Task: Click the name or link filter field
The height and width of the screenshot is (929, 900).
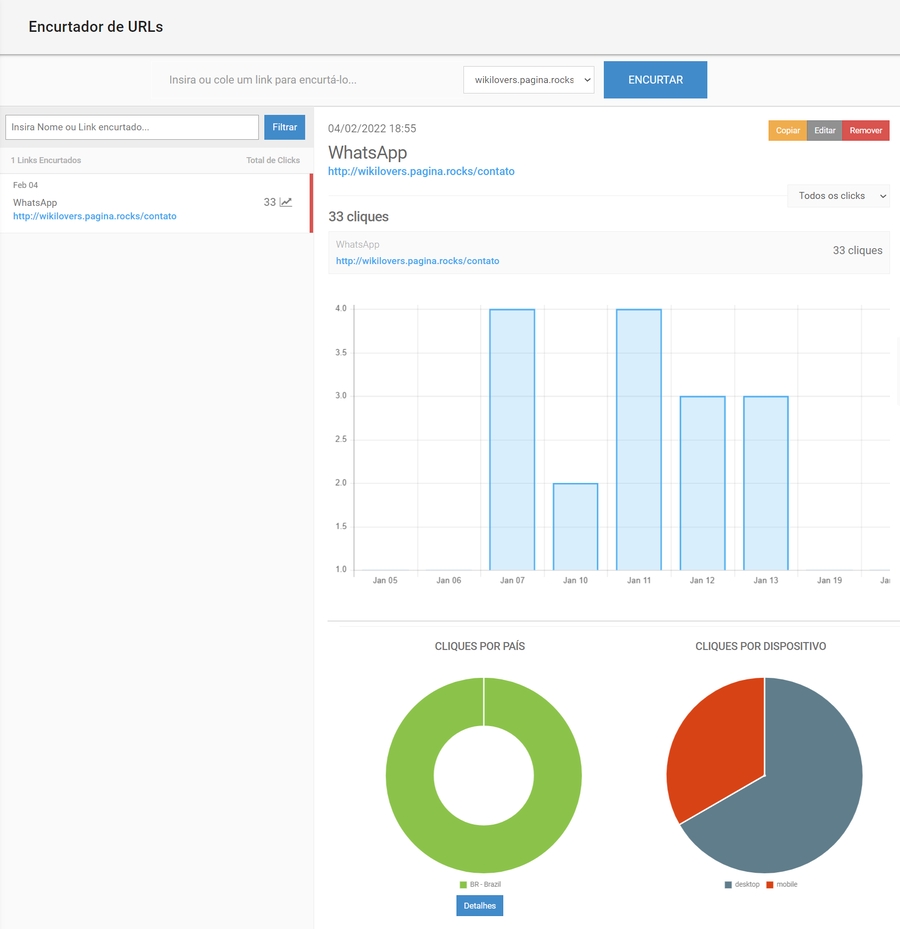Action: pos(132,127)
